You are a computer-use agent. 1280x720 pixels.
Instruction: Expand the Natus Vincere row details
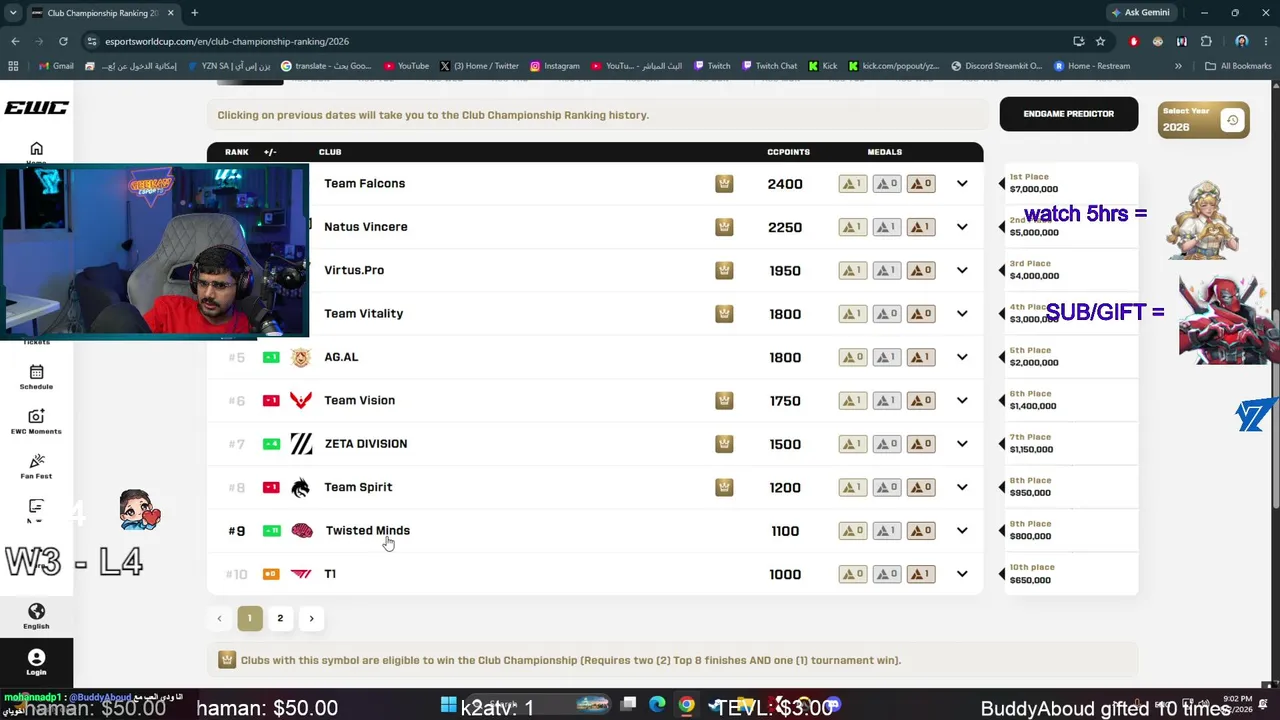click(962, 227)
